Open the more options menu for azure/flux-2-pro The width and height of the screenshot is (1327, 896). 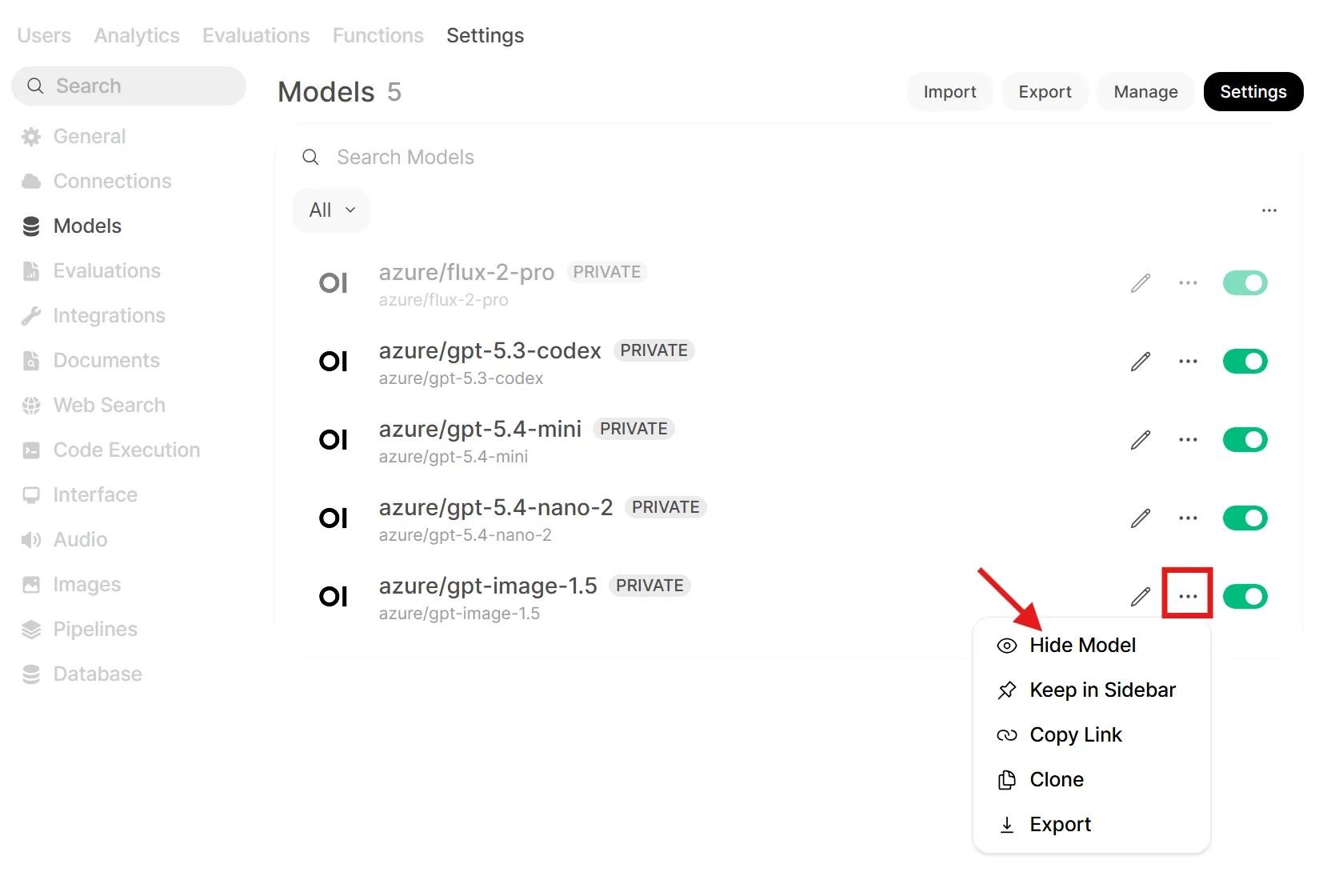[x=1188, y=282]
